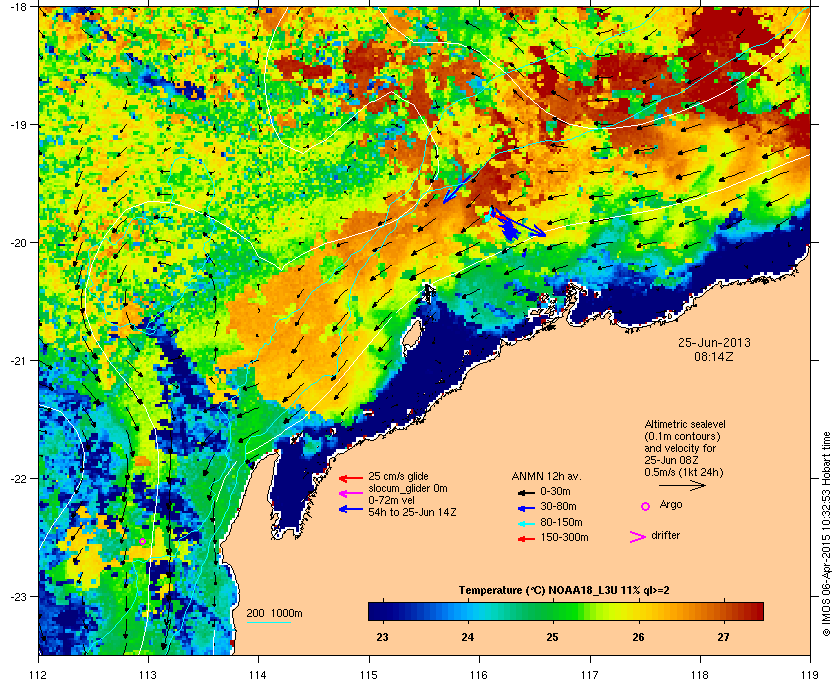The width and height of the screenshot is (840, 680).
Task: Click the '-22' latitude axis label
Action: coord(19,479)
